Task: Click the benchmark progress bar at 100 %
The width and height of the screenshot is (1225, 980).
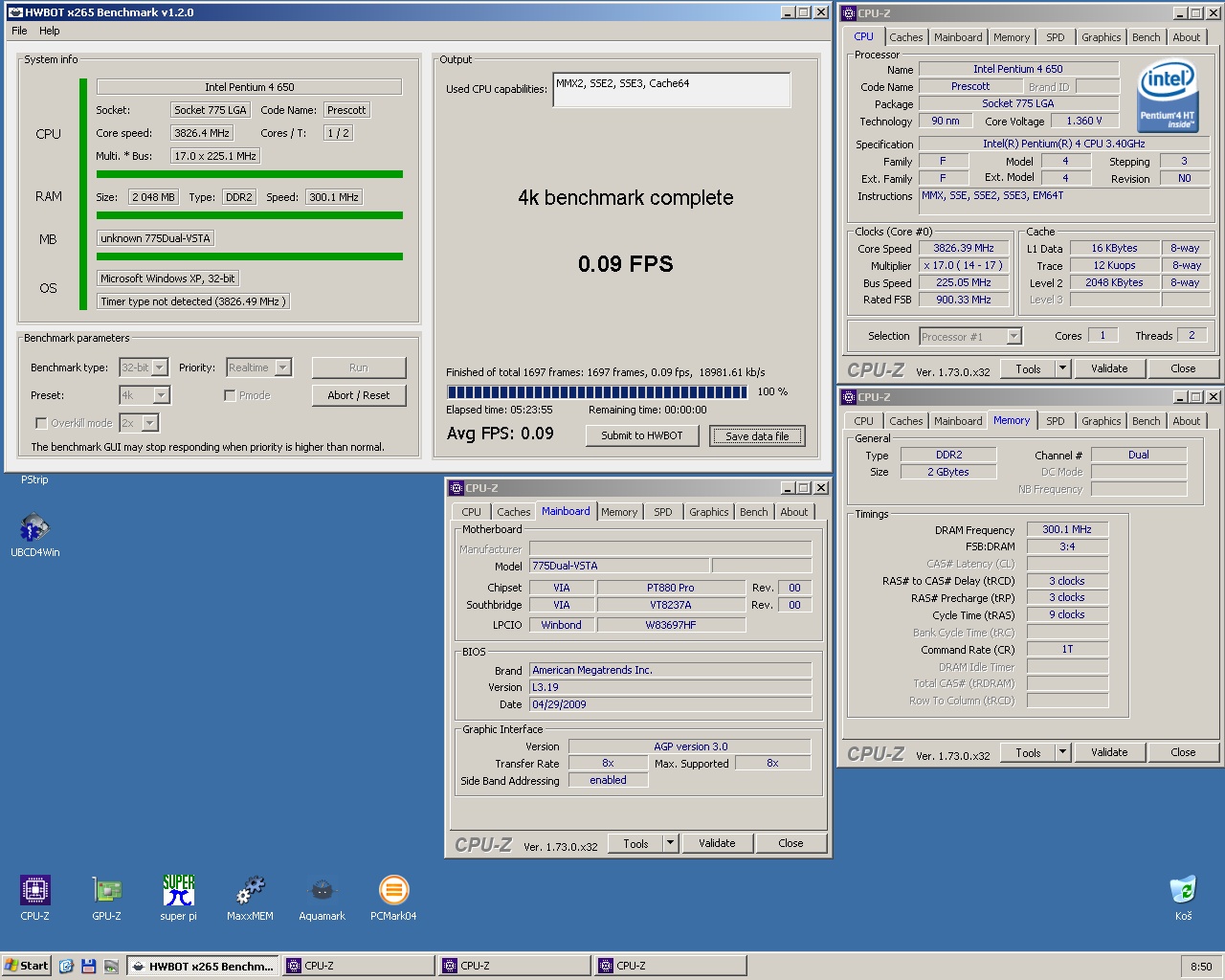Action: click(x=597, y=391)
